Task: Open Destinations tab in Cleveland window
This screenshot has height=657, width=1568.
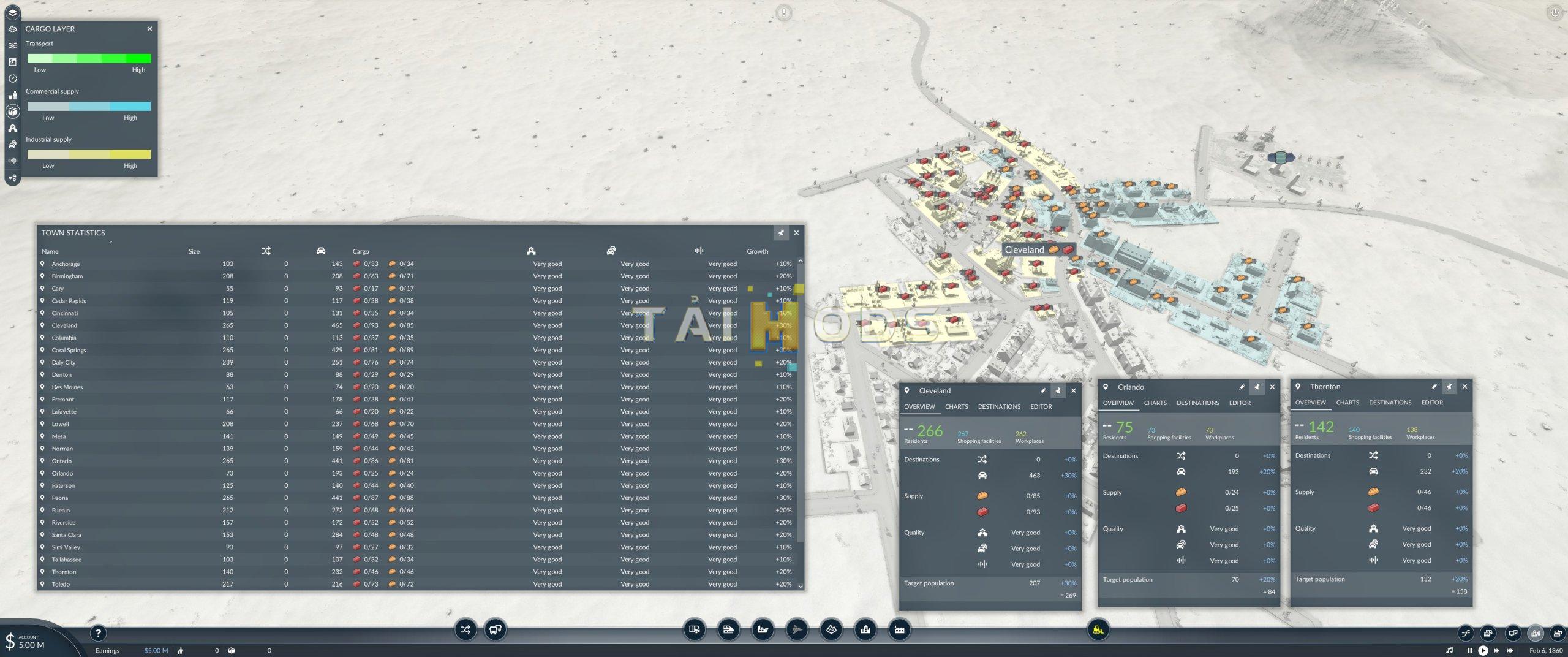Action: tap(999, 407)
